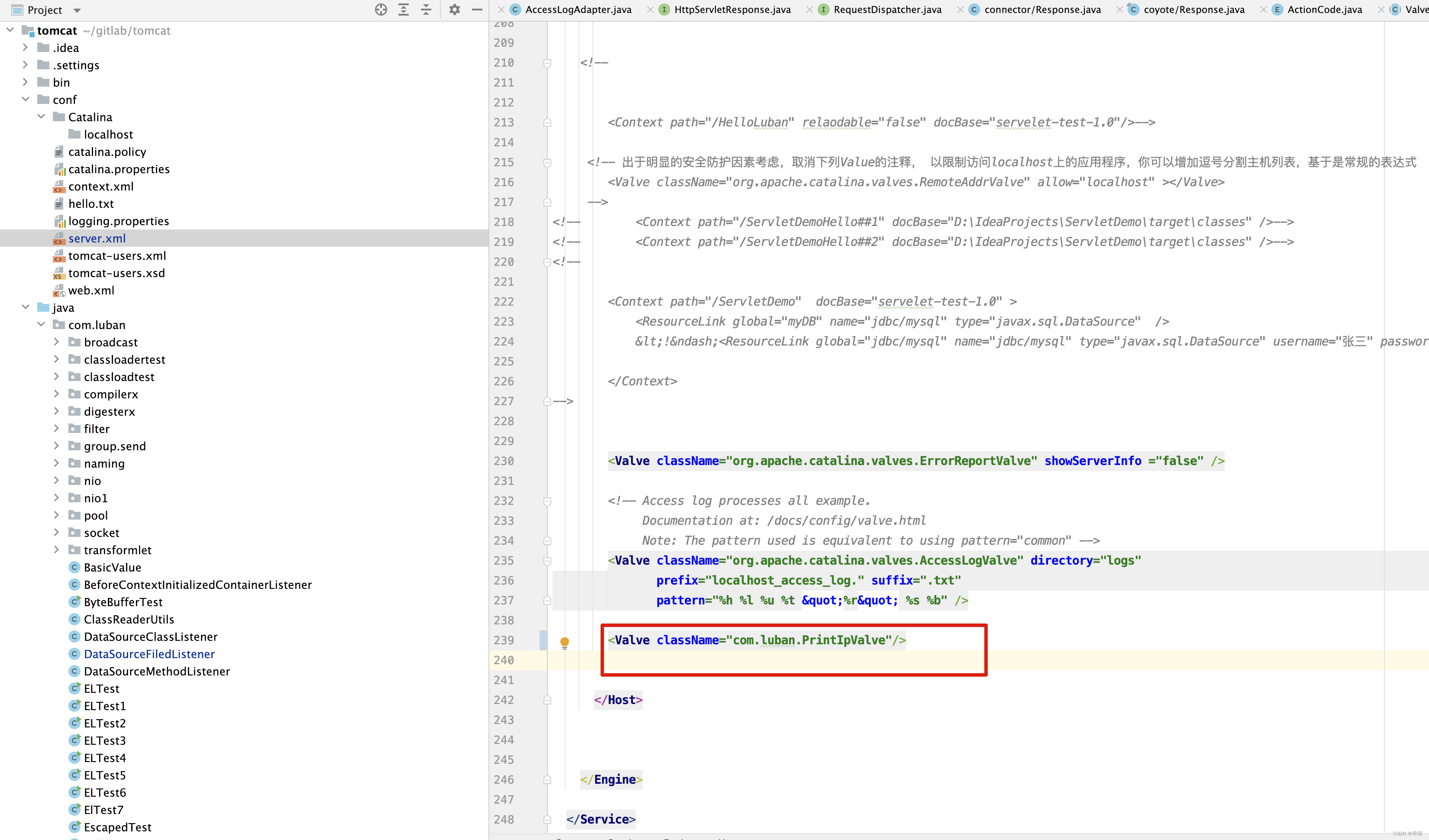The height and width of the screenshot is (840, 1429).
Task: Select the DataSourceFiledListener class
Action: (149, 654)
